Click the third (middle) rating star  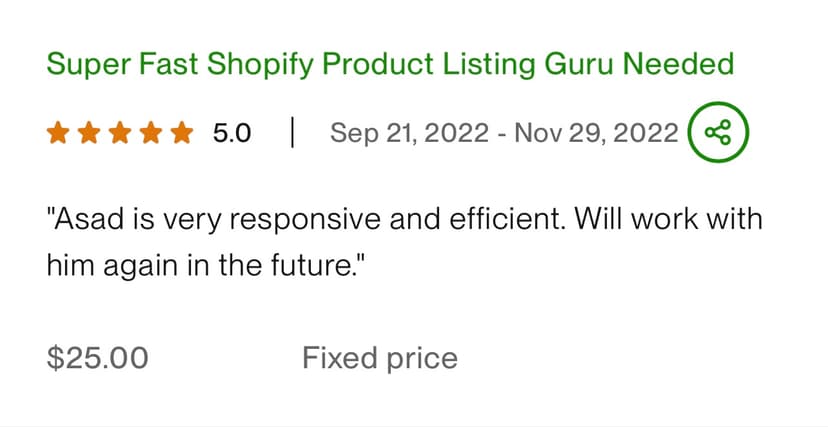pyautogui.click(x=119, y=133)
